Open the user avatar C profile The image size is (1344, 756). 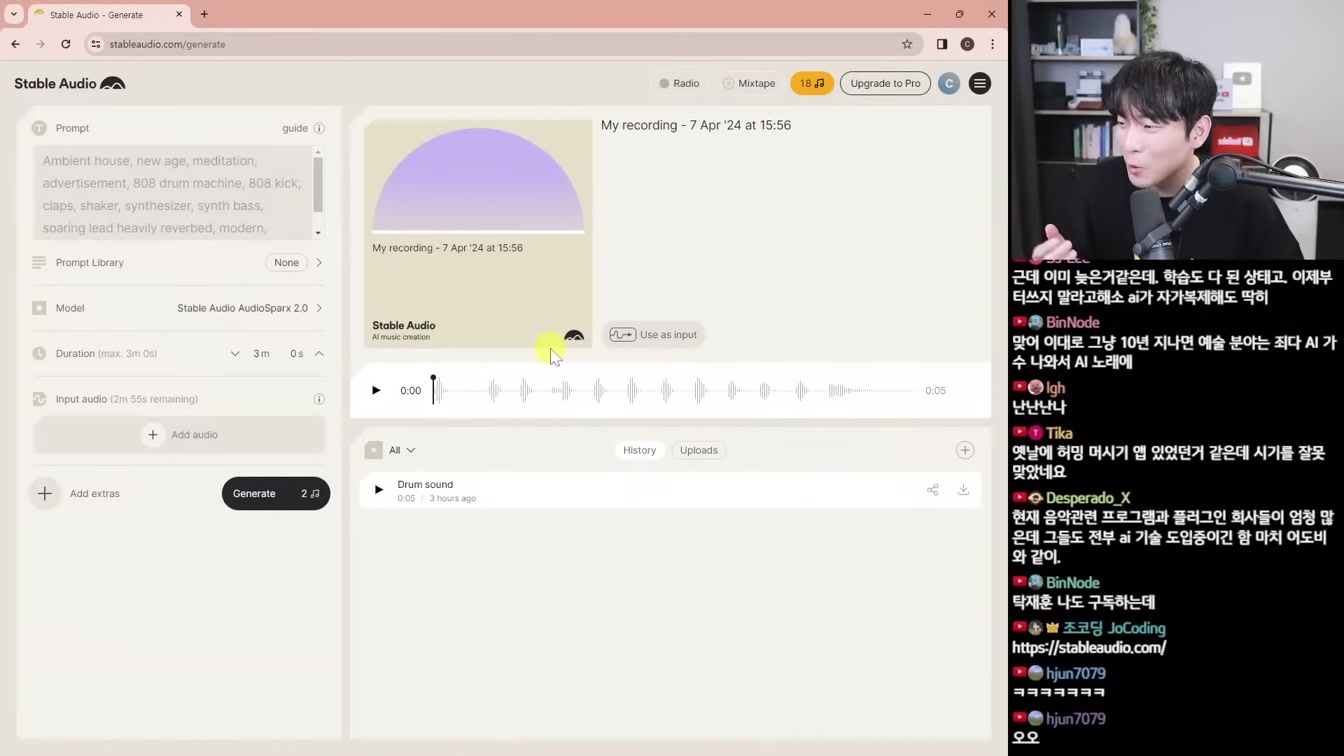tap(949, 84)
